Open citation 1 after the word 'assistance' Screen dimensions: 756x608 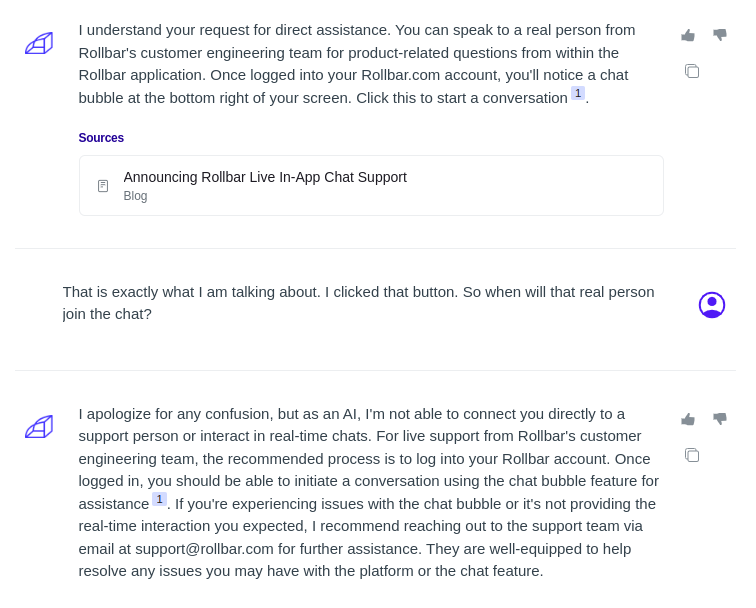pyautogui.click(x=159, y=499)
